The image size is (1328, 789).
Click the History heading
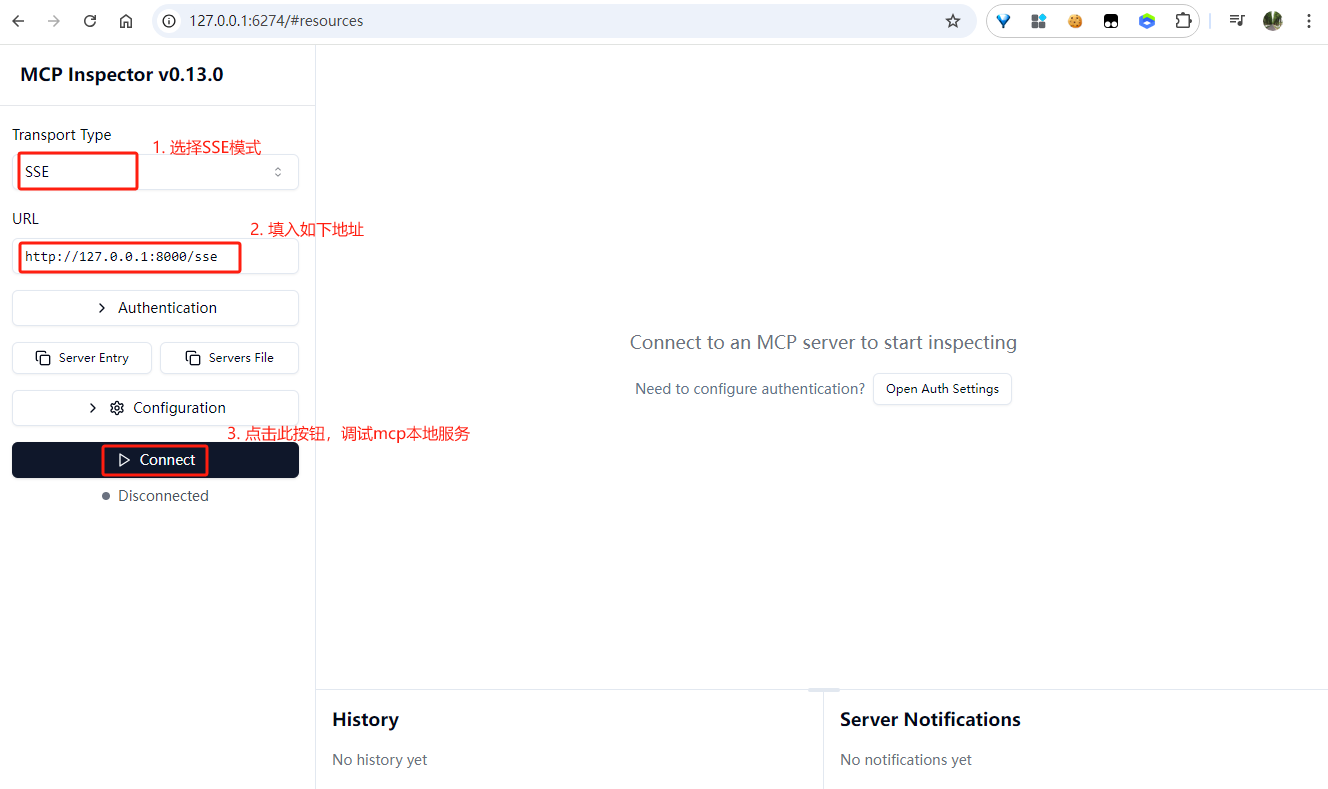[365, 720]
